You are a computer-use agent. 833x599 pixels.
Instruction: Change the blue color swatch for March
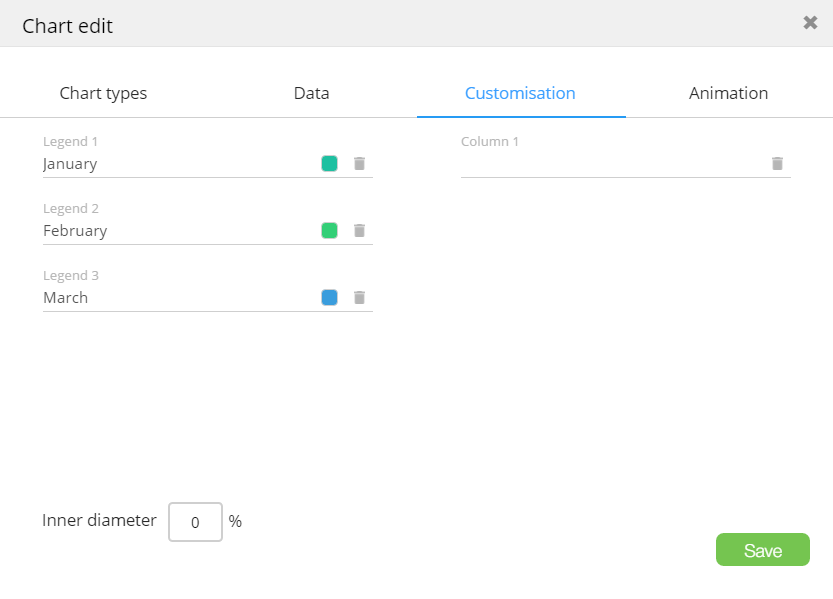click(329, 298)
